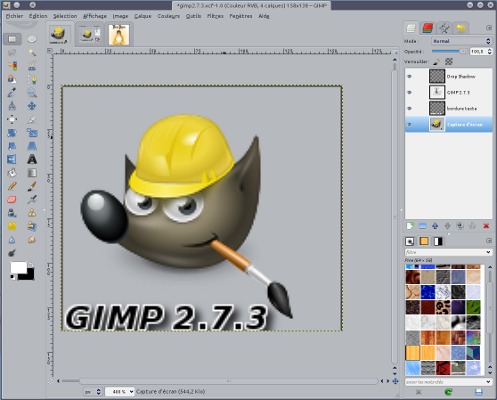The width and height of the screenshot is (497, 400).
Task: Refresh patterns green arrow button
Action: pos(448,392)
